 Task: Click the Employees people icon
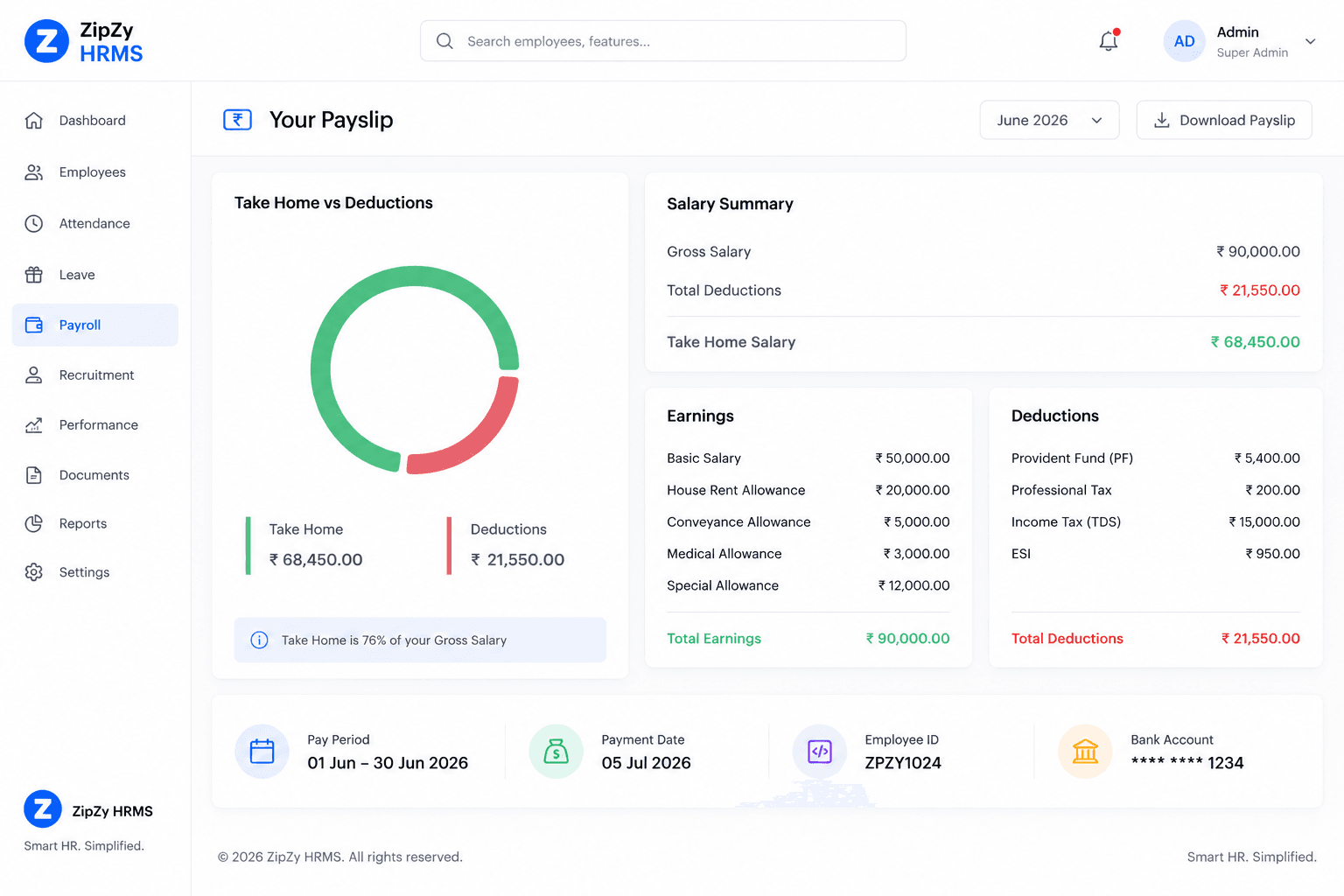pyautogui.click(x=34, y=172)
